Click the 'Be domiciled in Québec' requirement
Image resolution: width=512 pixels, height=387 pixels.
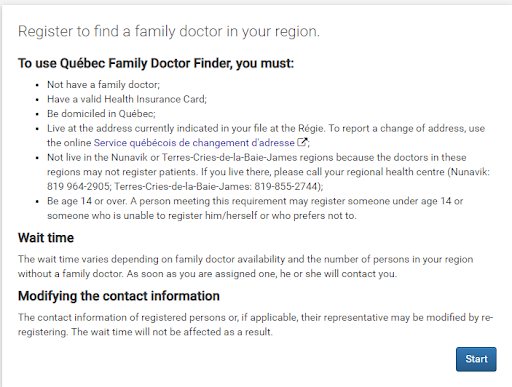point(101,114)
